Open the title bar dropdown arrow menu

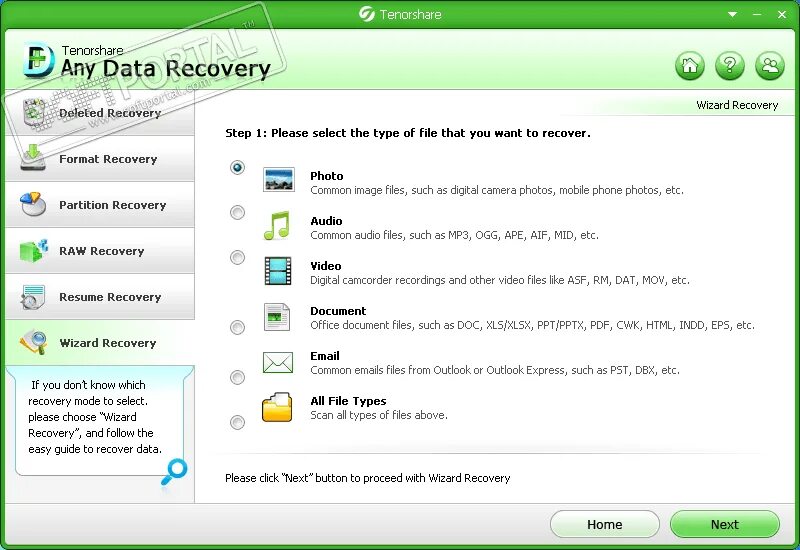[x=732, y=15]
